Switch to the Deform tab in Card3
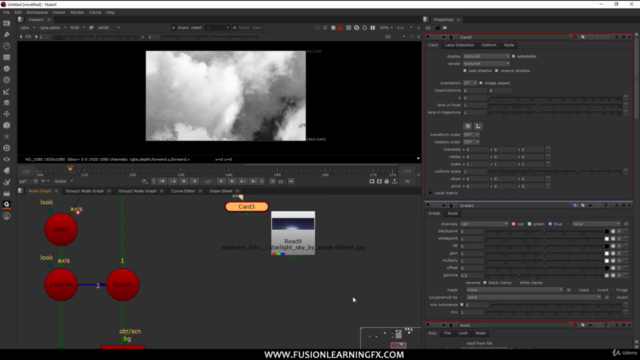 (489, 45)
